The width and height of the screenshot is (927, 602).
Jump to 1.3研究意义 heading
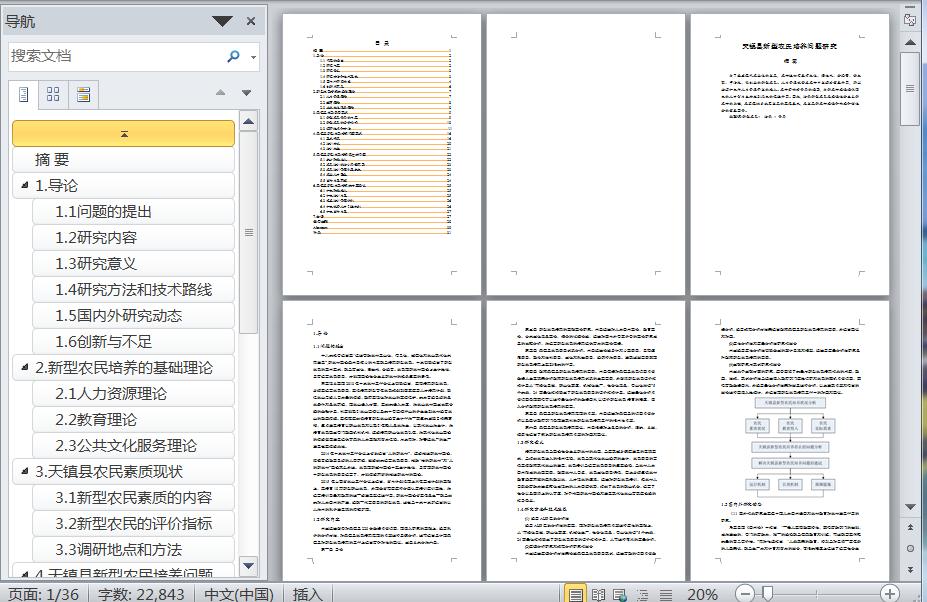[x=134, y=264]
